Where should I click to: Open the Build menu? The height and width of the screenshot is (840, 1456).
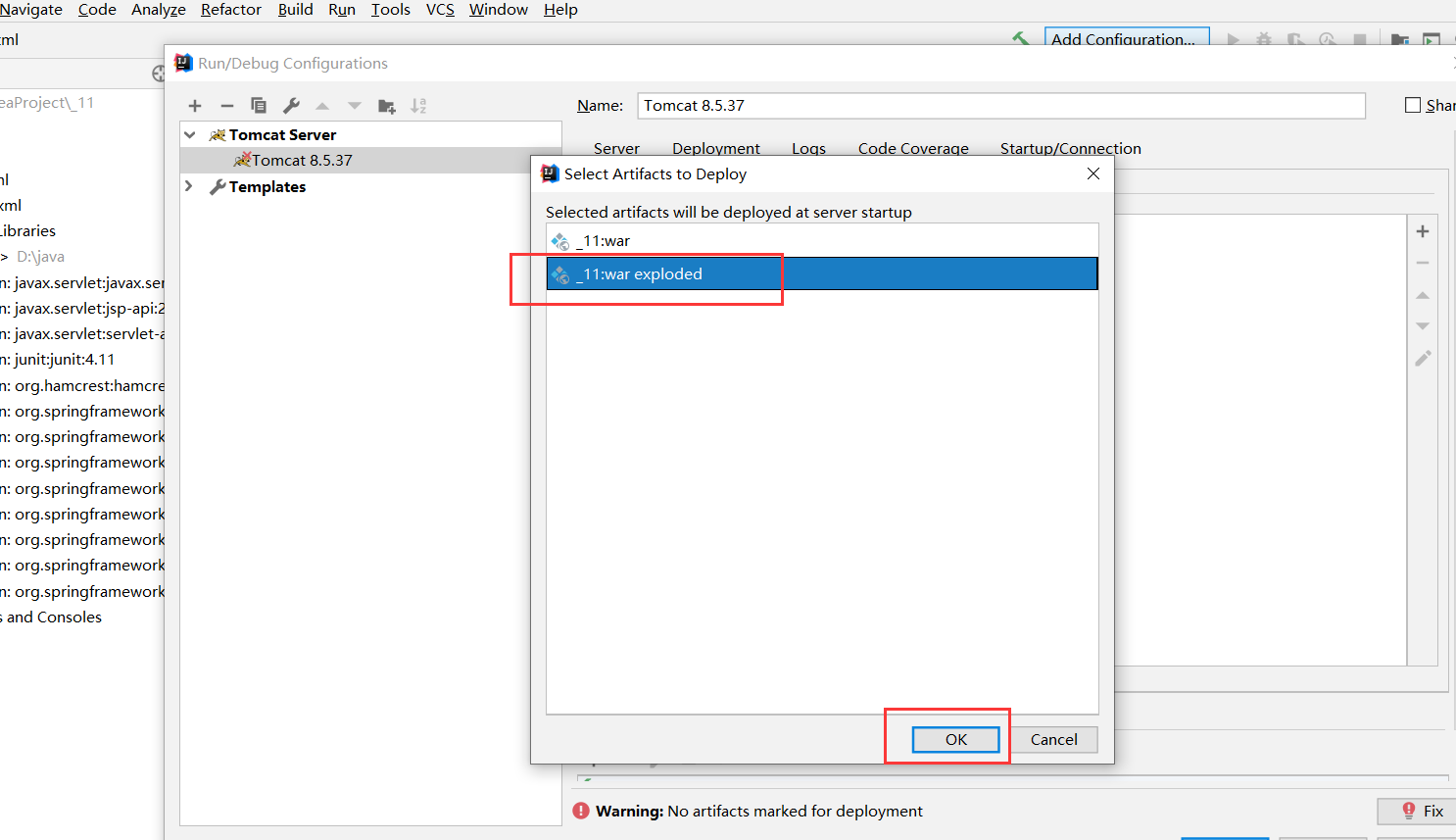click(295, 10)
